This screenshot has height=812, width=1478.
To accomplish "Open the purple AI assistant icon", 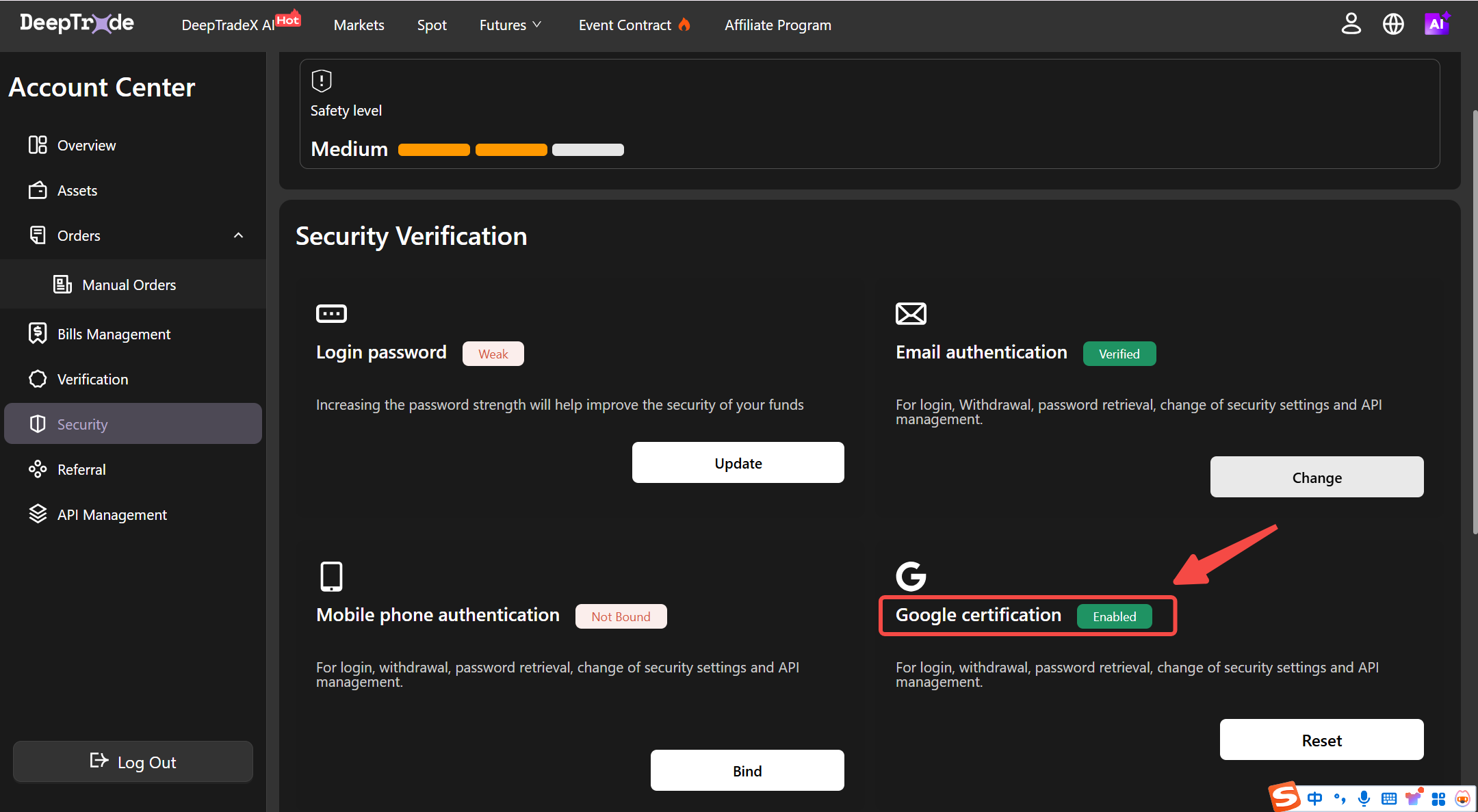I will click(1436, 24).
